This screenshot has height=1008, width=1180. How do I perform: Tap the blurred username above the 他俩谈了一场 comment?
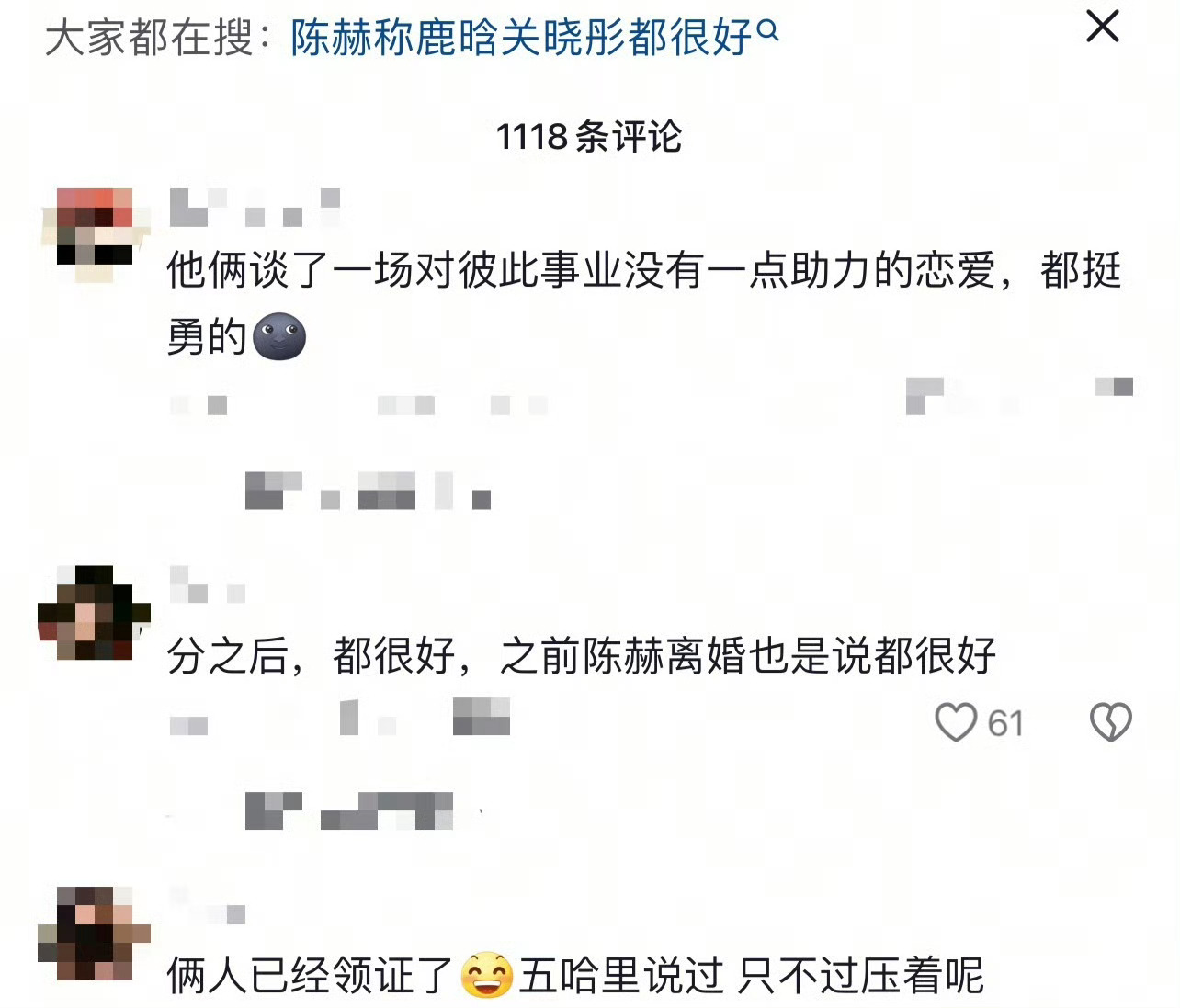(255, 208)
